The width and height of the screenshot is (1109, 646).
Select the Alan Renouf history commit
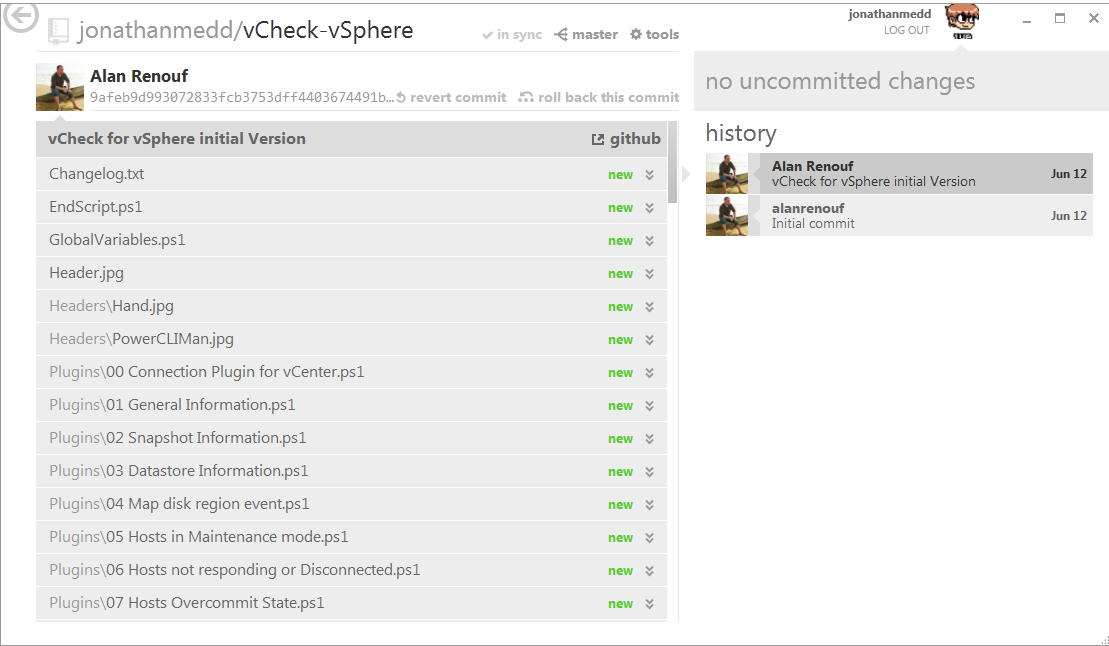coord(899,173)
